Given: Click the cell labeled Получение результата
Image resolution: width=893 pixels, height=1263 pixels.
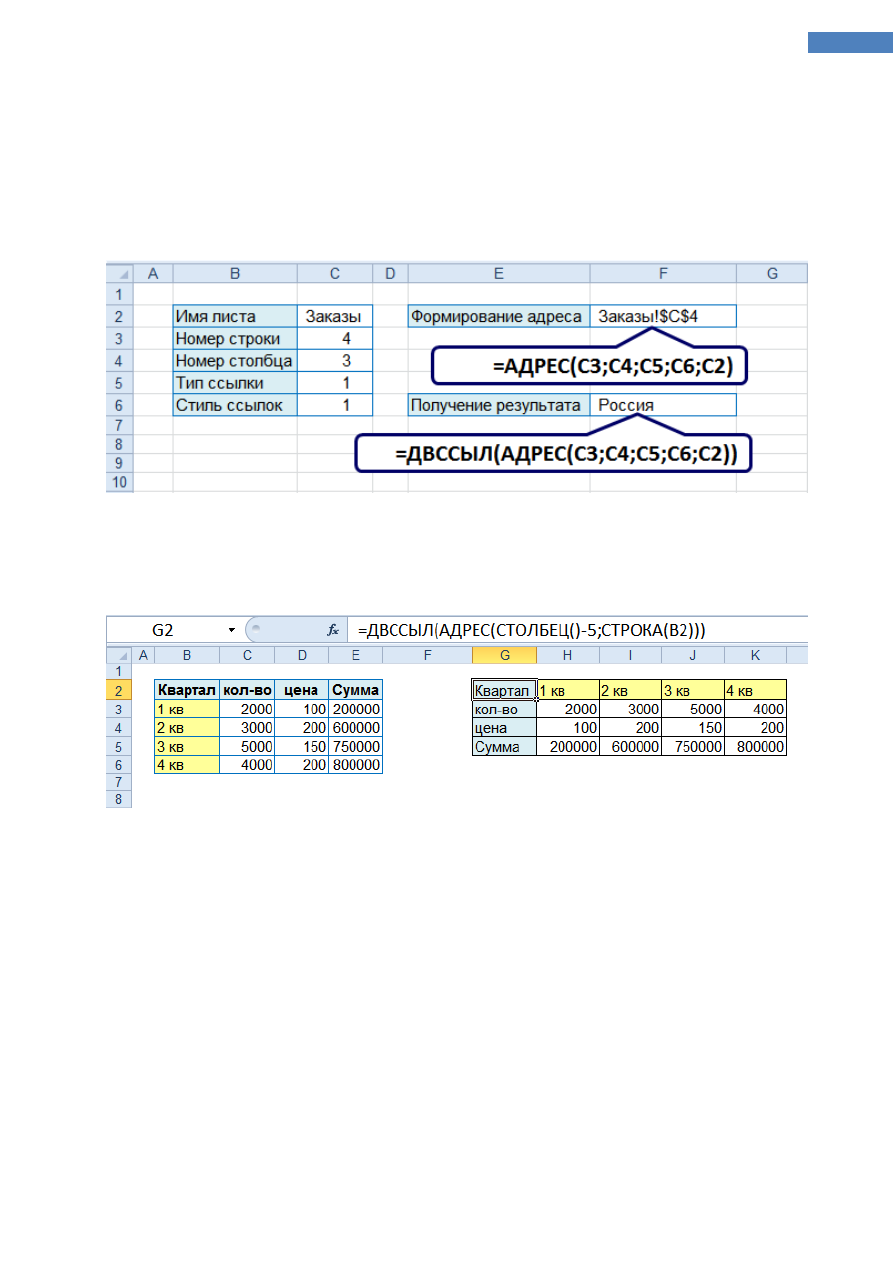Looking at the screenshot, I should point(499,405).
